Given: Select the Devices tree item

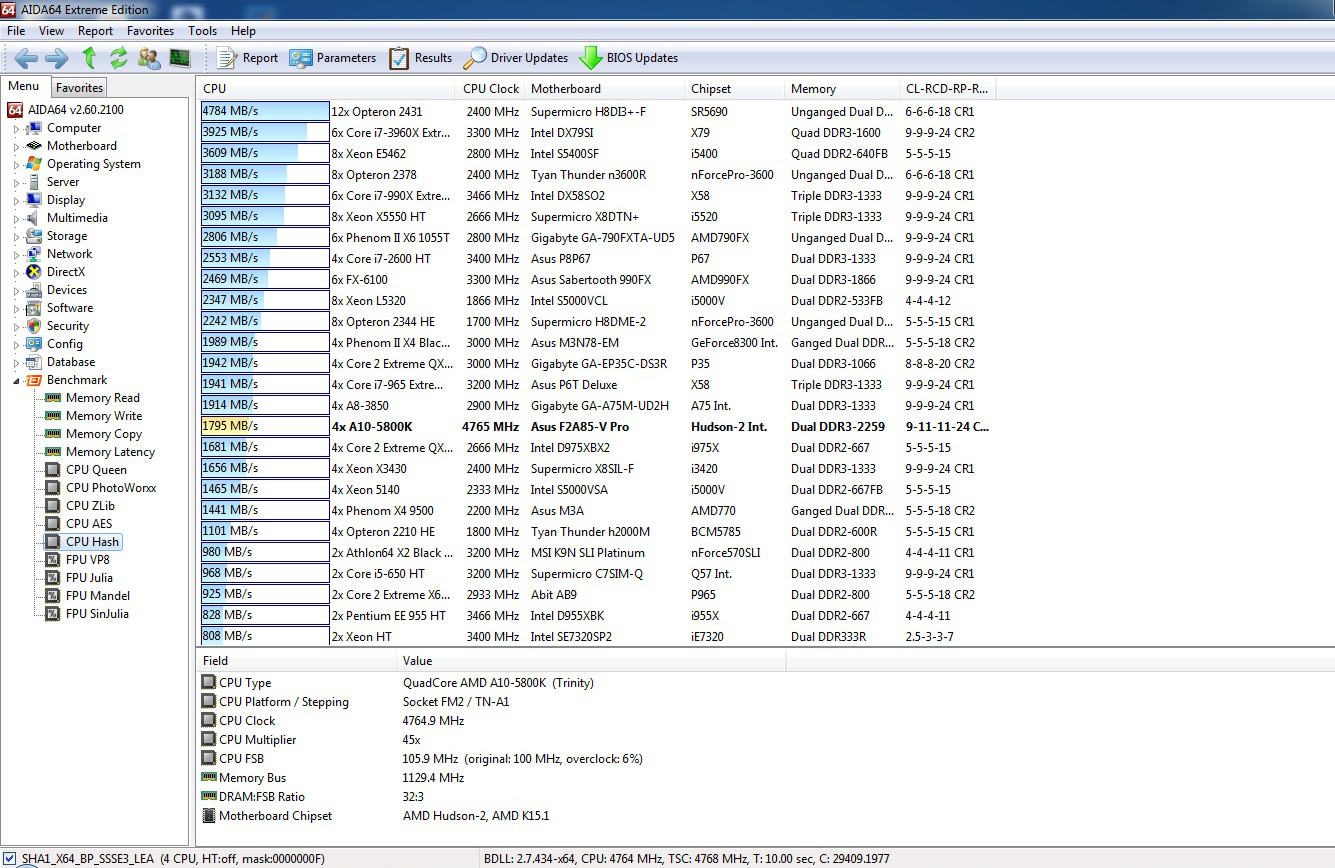Looking at the screenshot, I should coord(66,290).
